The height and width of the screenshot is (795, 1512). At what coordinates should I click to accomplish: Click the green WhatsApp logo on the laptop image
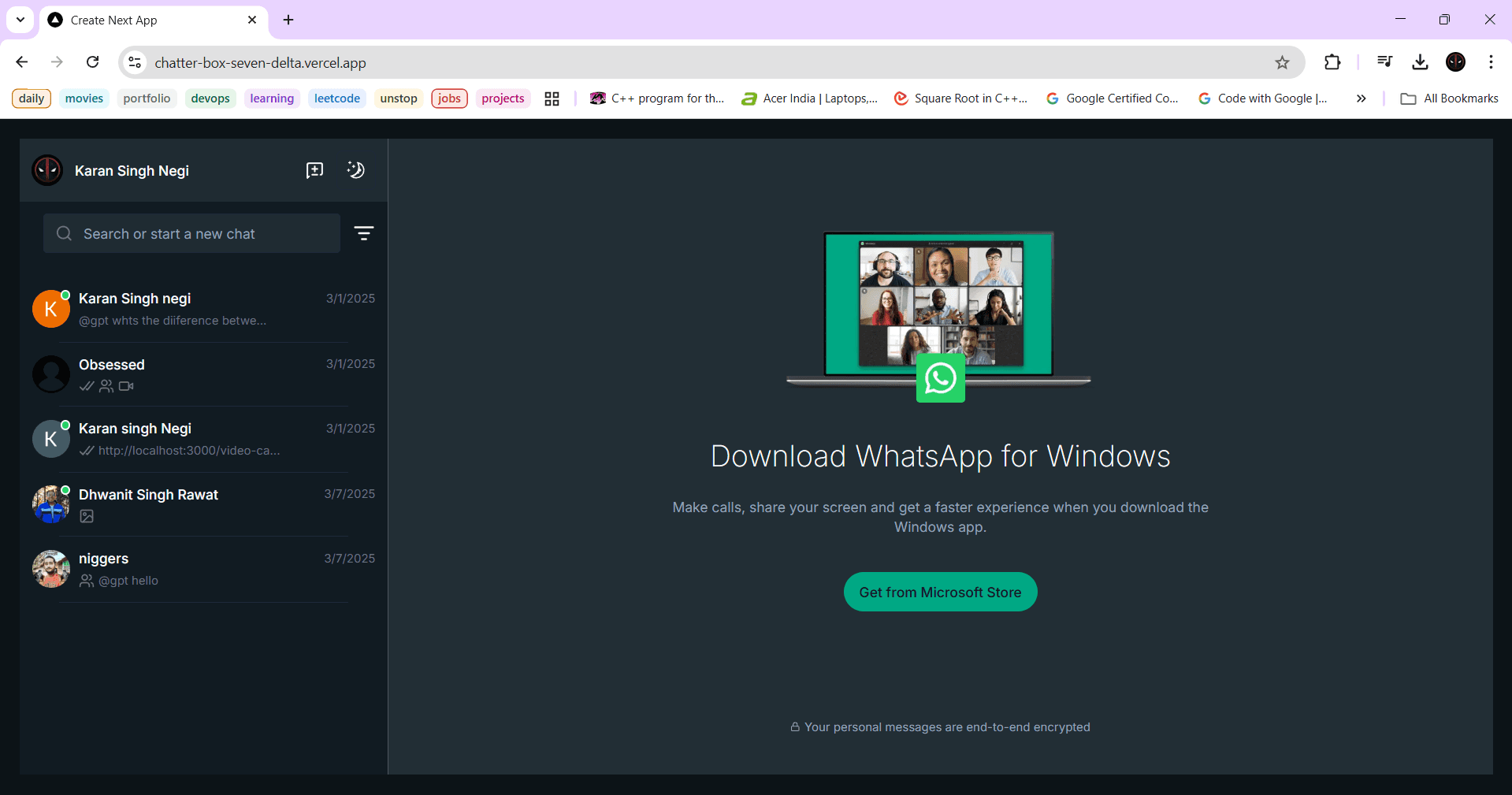click(940, 378)
